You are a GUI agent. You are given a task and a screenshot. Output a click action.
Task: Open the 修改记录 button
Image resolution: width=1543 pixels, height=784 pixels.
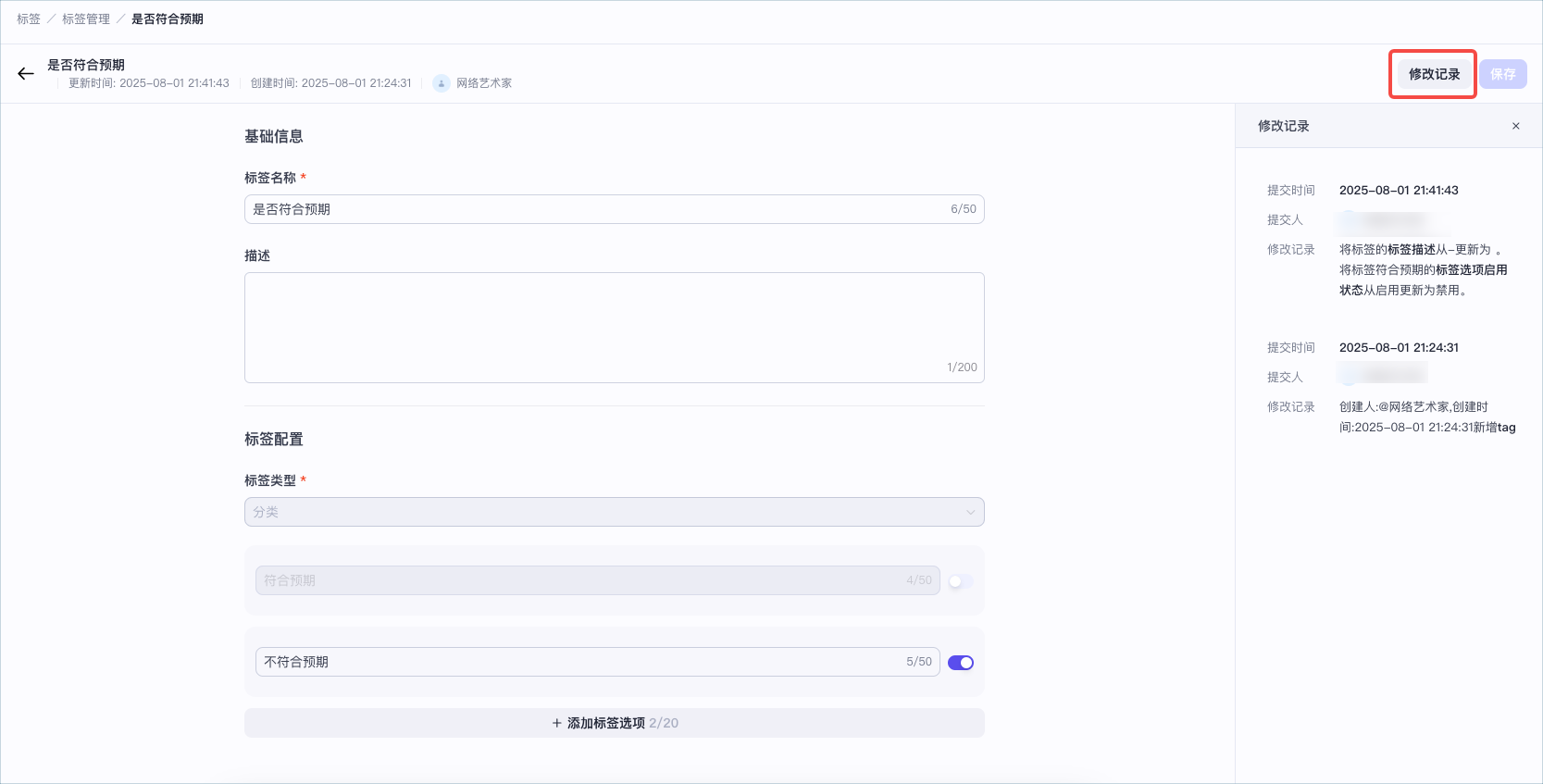pos(1434,74)
